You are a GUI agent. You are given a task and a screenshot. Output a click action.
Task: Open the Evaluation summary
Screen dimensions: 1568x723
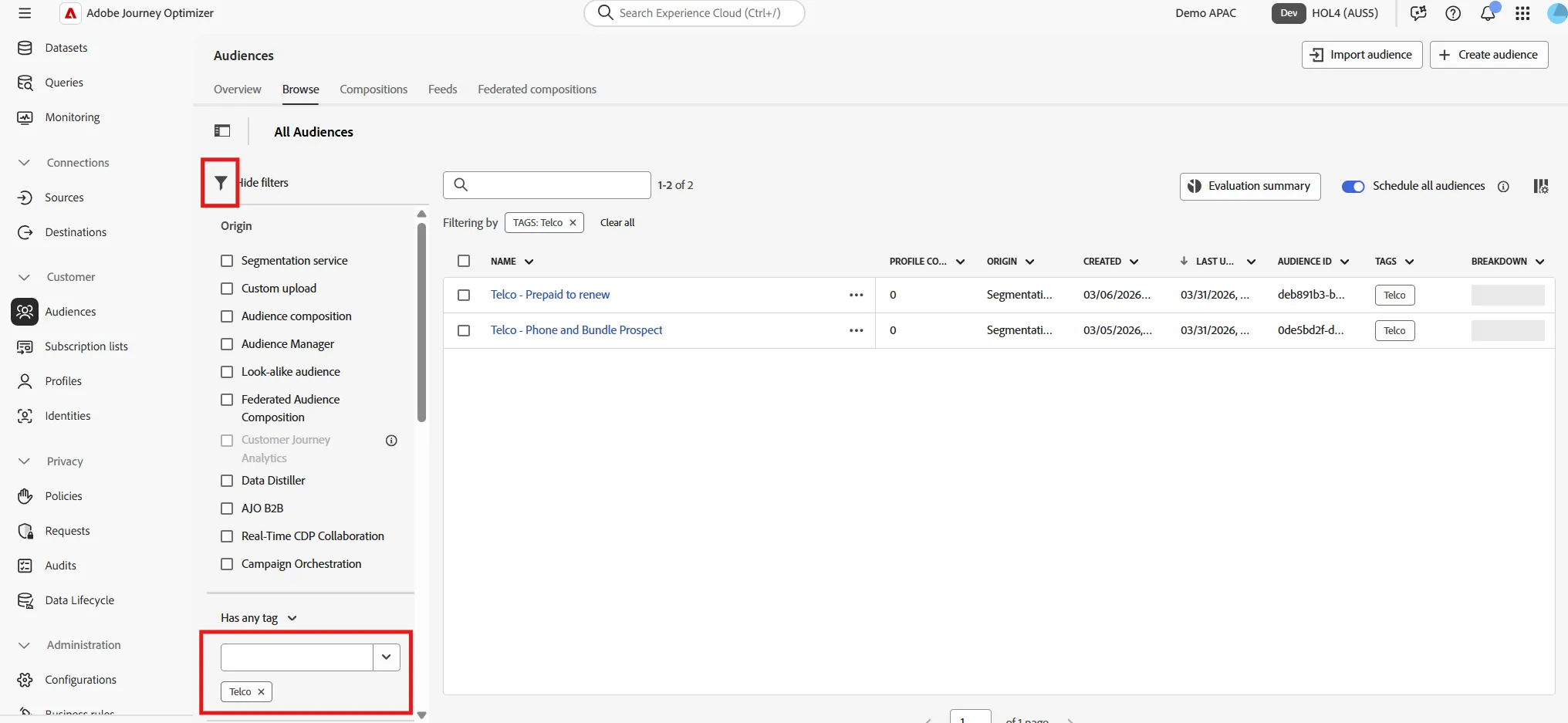pos(1250,186)
